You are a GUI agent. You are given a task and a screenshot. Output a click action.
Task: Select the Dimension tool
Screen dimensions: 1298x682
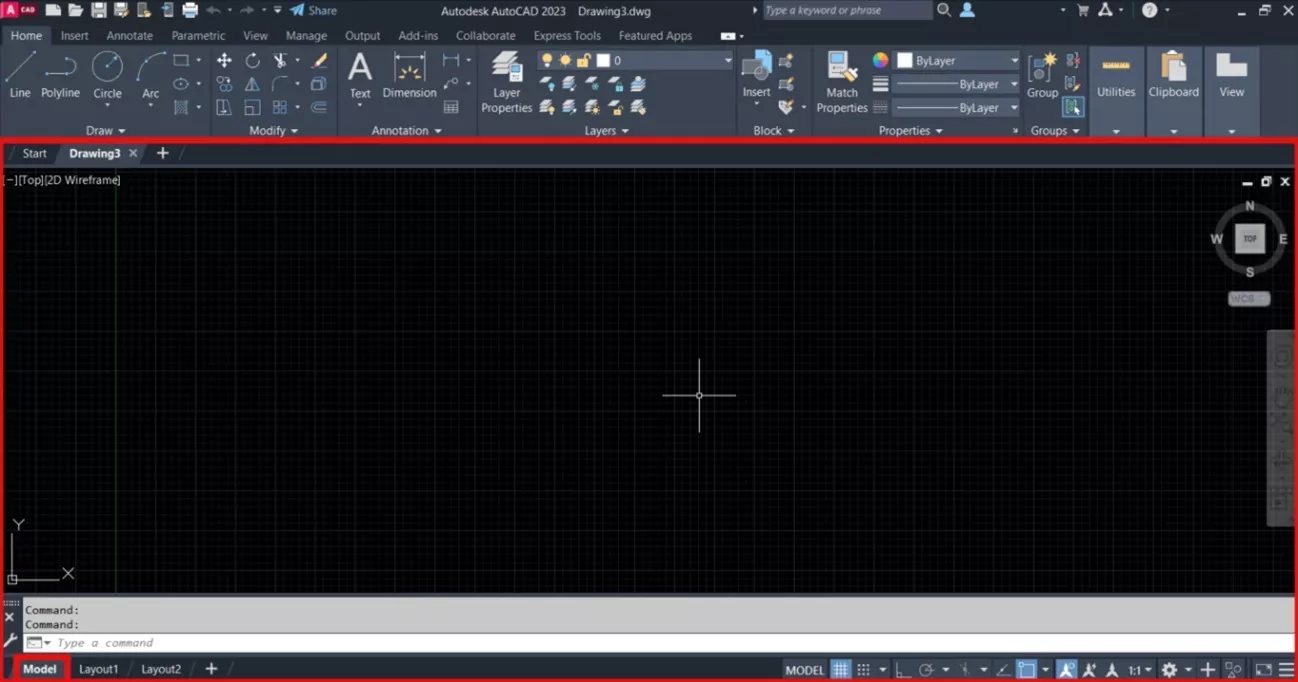tap(409, 76)
